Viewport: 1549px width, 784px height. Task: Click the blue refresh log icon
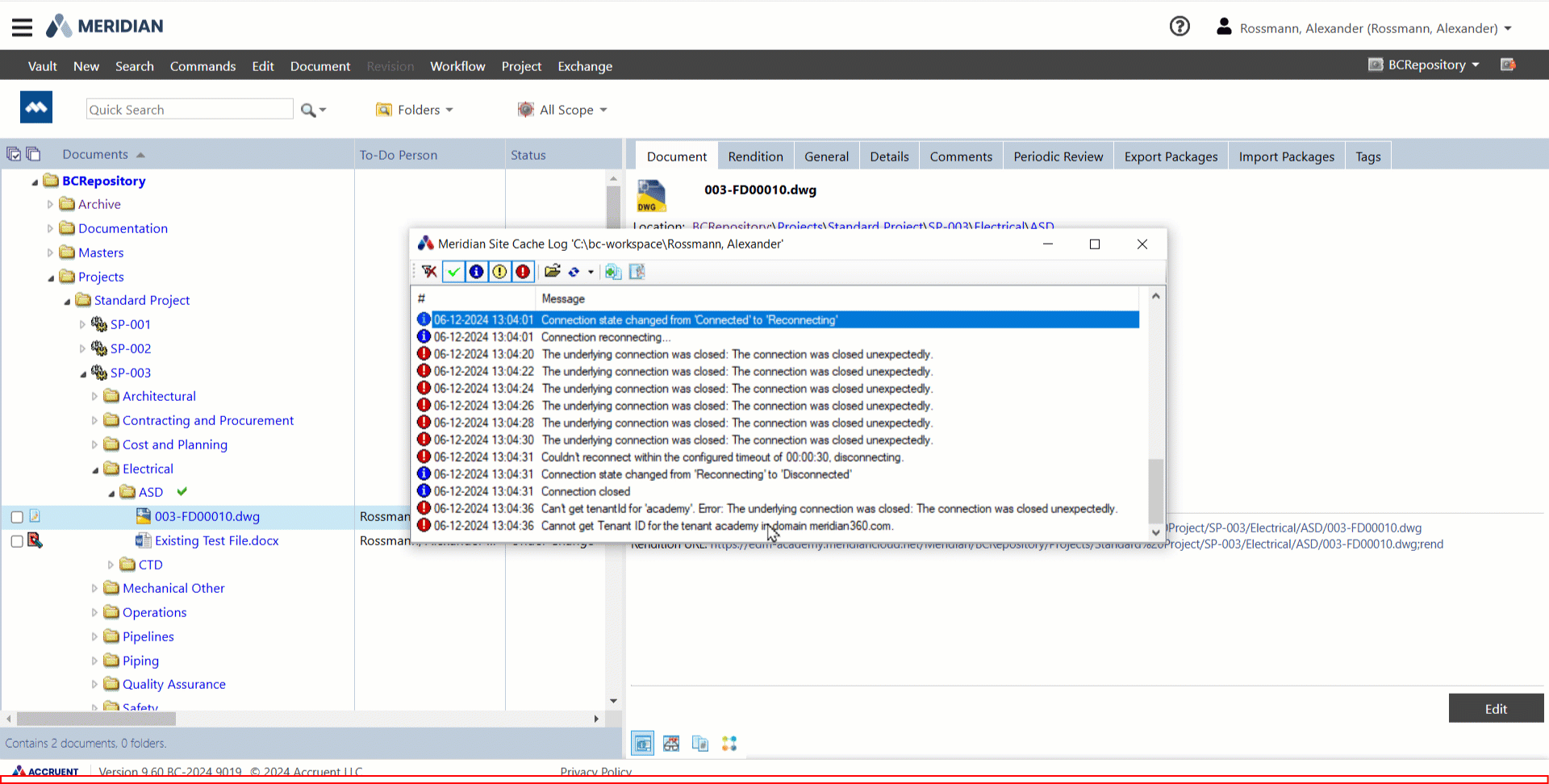pyautogui.click(x=574, y=272)
